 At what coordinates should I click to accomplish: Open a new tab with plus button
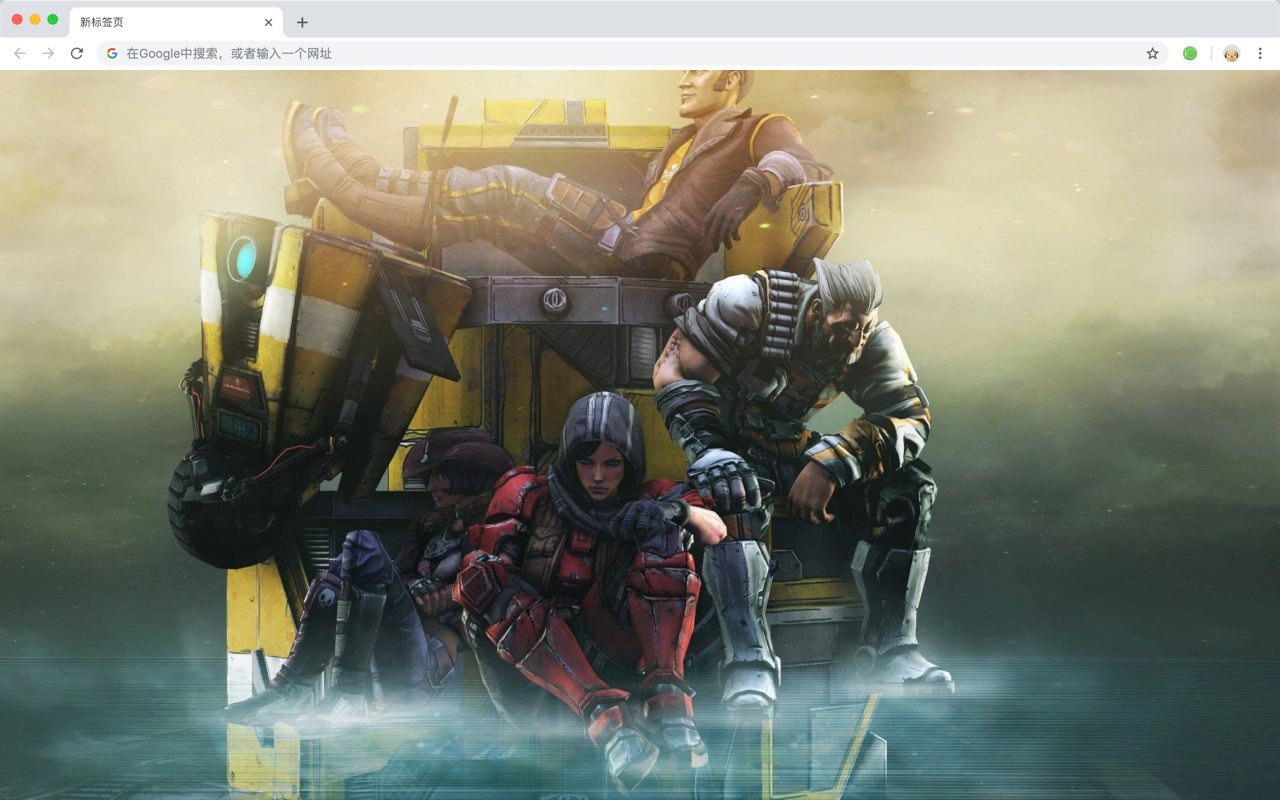[302, 22]
